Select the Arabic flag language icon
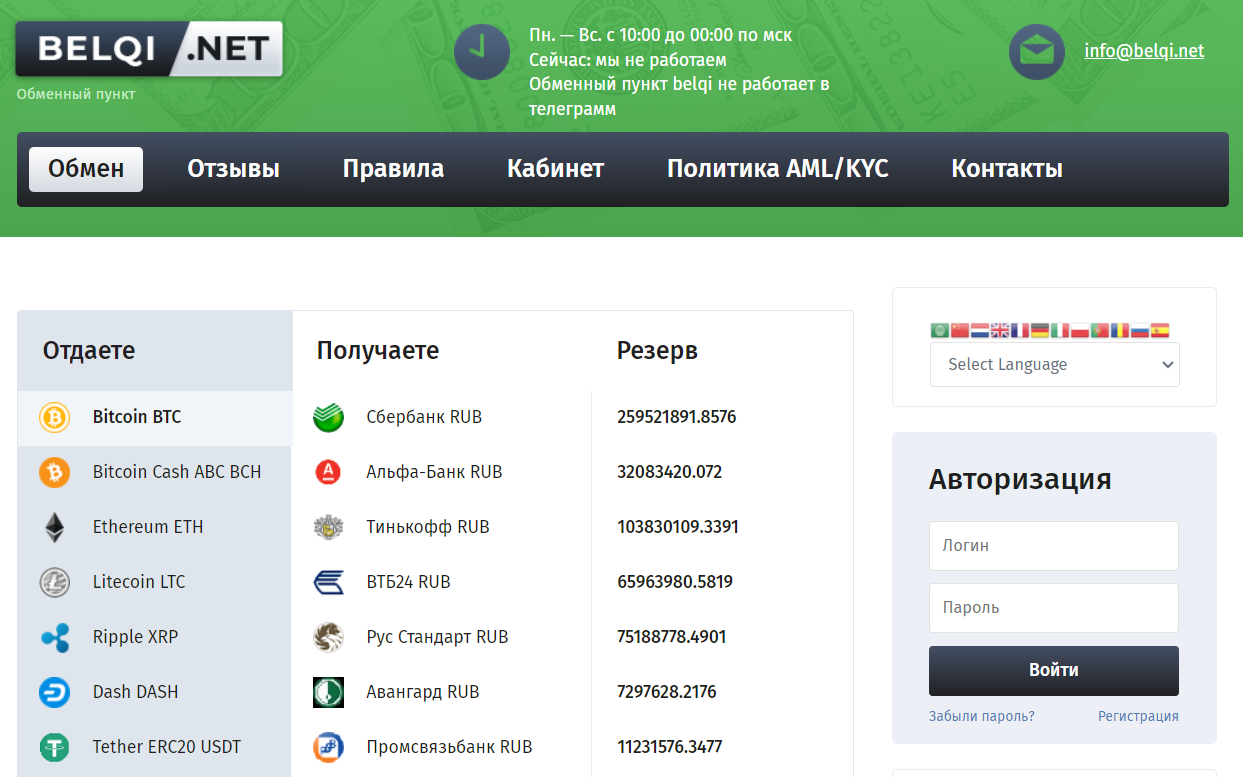This screenshot has height=777, width=1243. [x=940, y=330]
